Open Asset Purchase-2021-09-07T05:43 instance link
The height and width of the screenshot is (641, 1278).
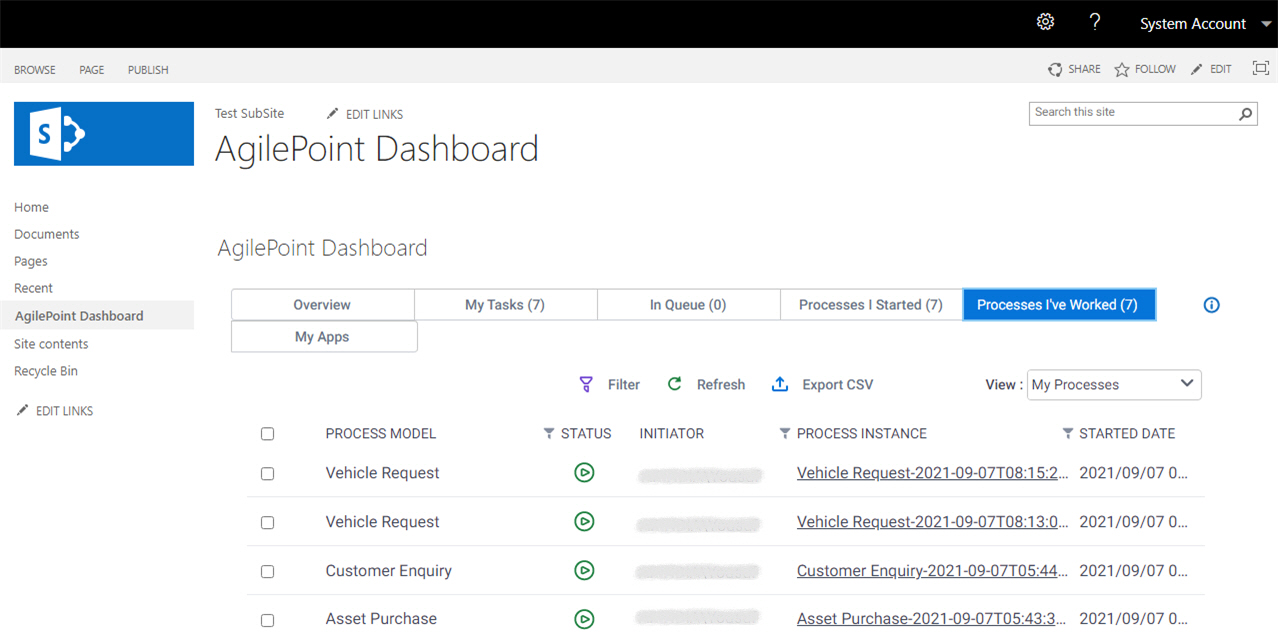pyautogui.click(x=932, y=619)
